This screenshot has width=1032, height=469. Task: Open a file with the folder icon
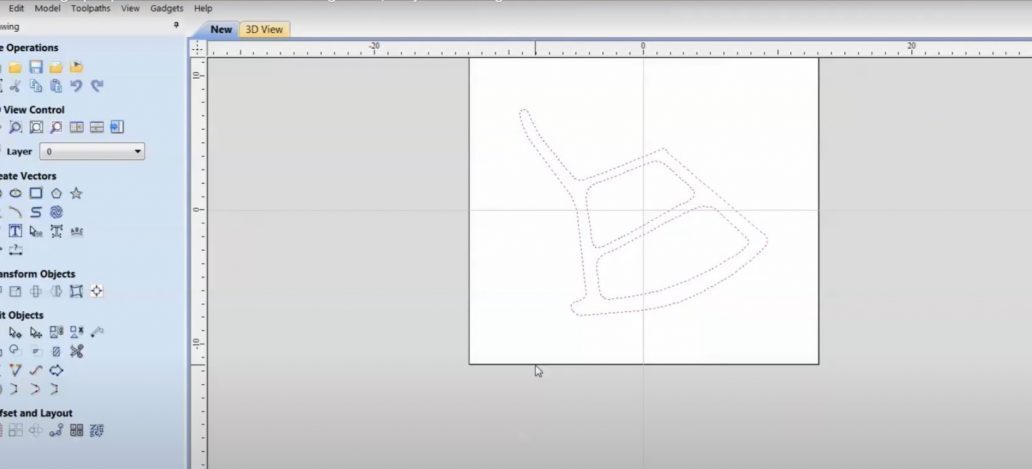pos(15,67)
